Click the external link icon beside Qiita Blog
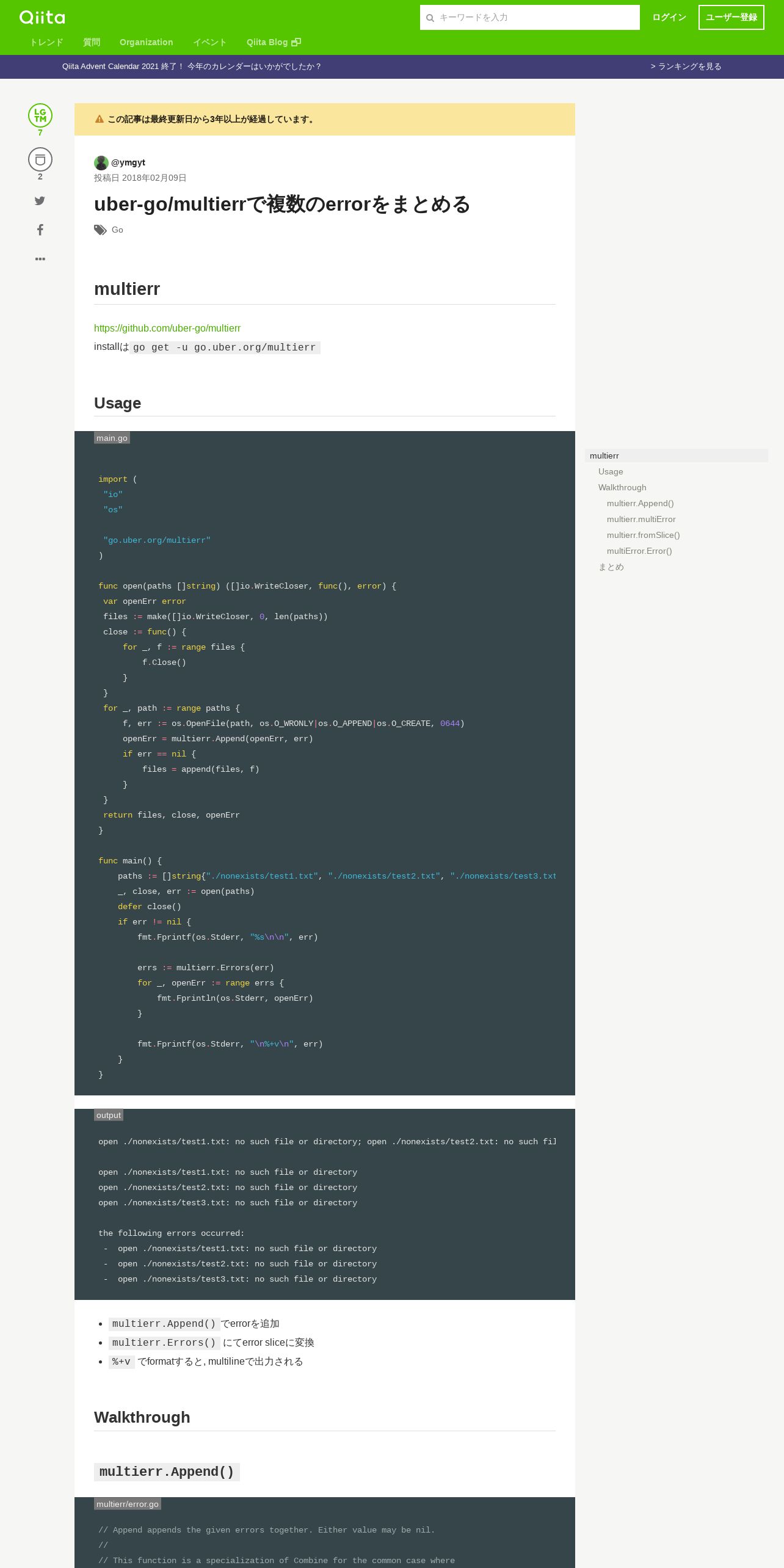The height and width of the screenshot is (1568, 784). pyautogui.click(x=296, y=42)
